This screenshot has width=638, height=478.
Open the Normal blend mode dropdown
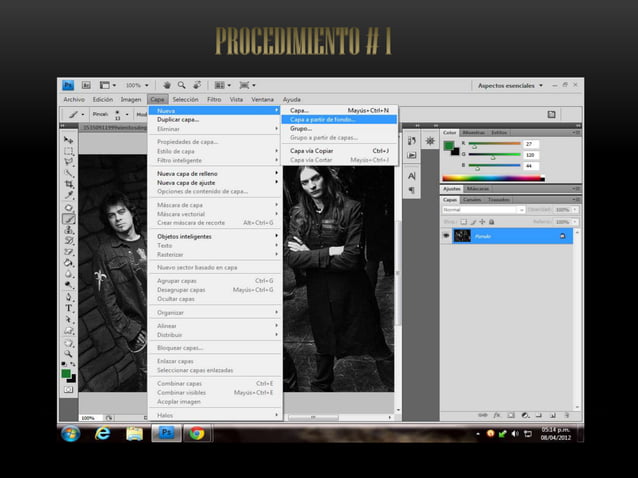[x=483, y=210]
